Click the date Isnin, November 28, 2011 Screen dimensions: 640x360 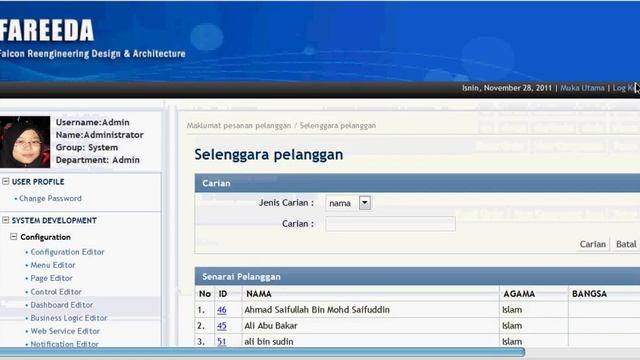pos(507,88)
